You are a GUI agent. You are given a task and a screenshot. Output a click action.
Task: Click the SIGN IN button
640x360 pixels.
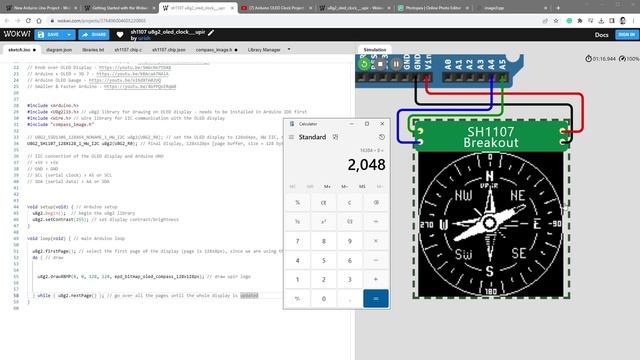[x=627, y=35]
